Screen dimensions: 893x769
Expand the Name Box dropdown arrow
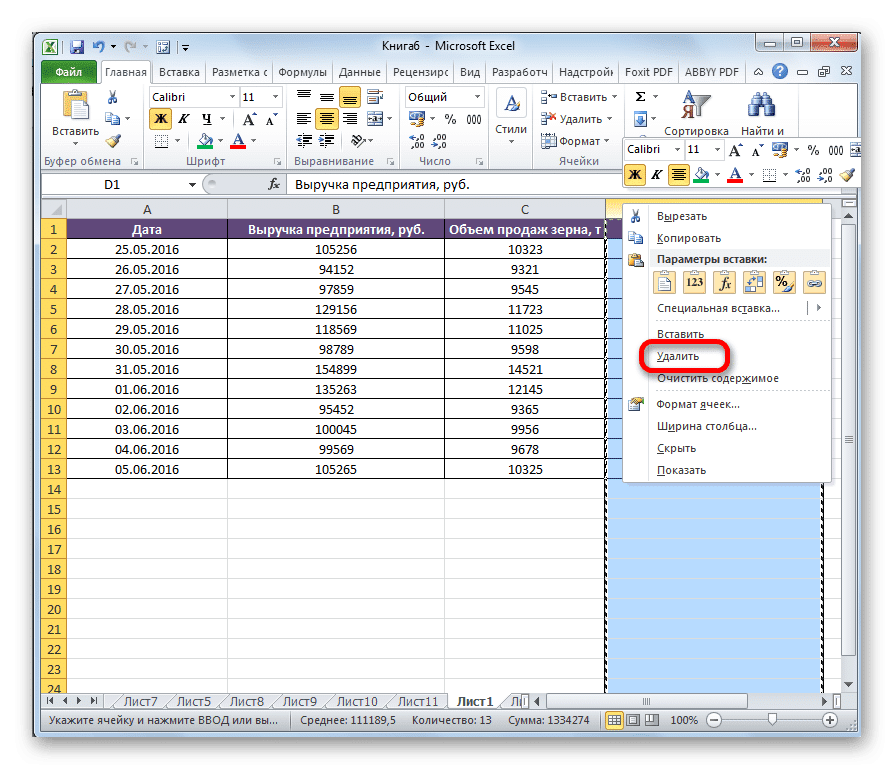pyautogui.click(x=192, y=185)
